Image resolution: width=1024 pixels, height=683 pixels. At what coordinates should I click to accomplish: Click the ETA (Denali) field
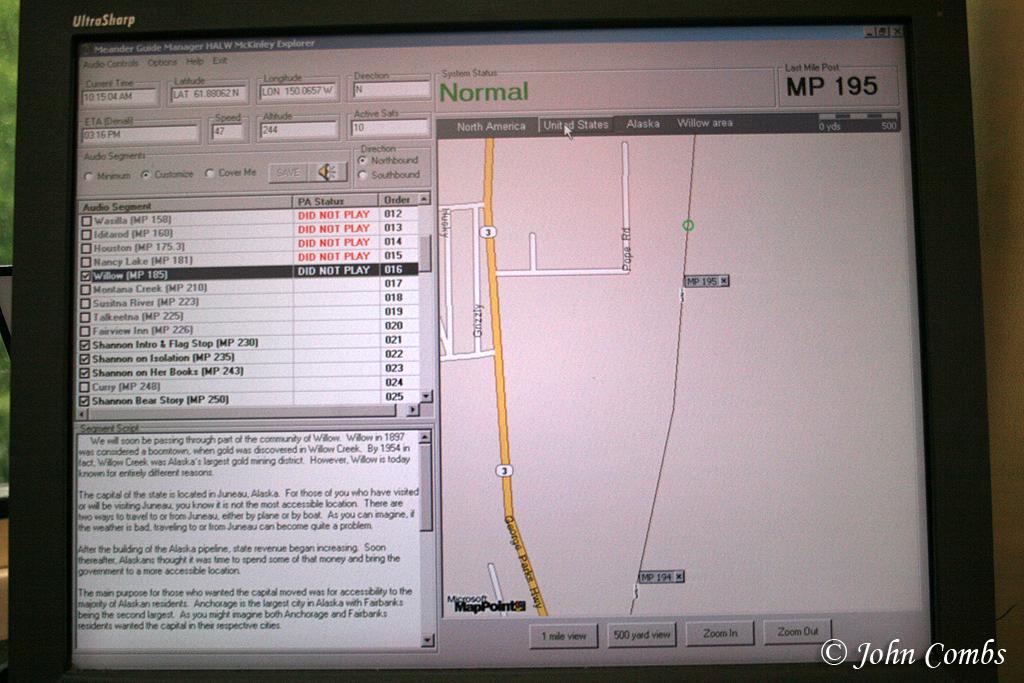point(140,135)
